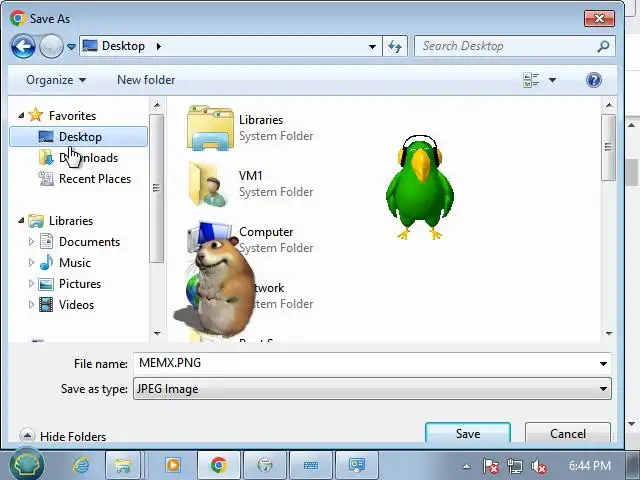Click the navigation pane scroll up arrow
Viewport: 640px width, 480px height.
pyautogui.click(x=157, y=105)
